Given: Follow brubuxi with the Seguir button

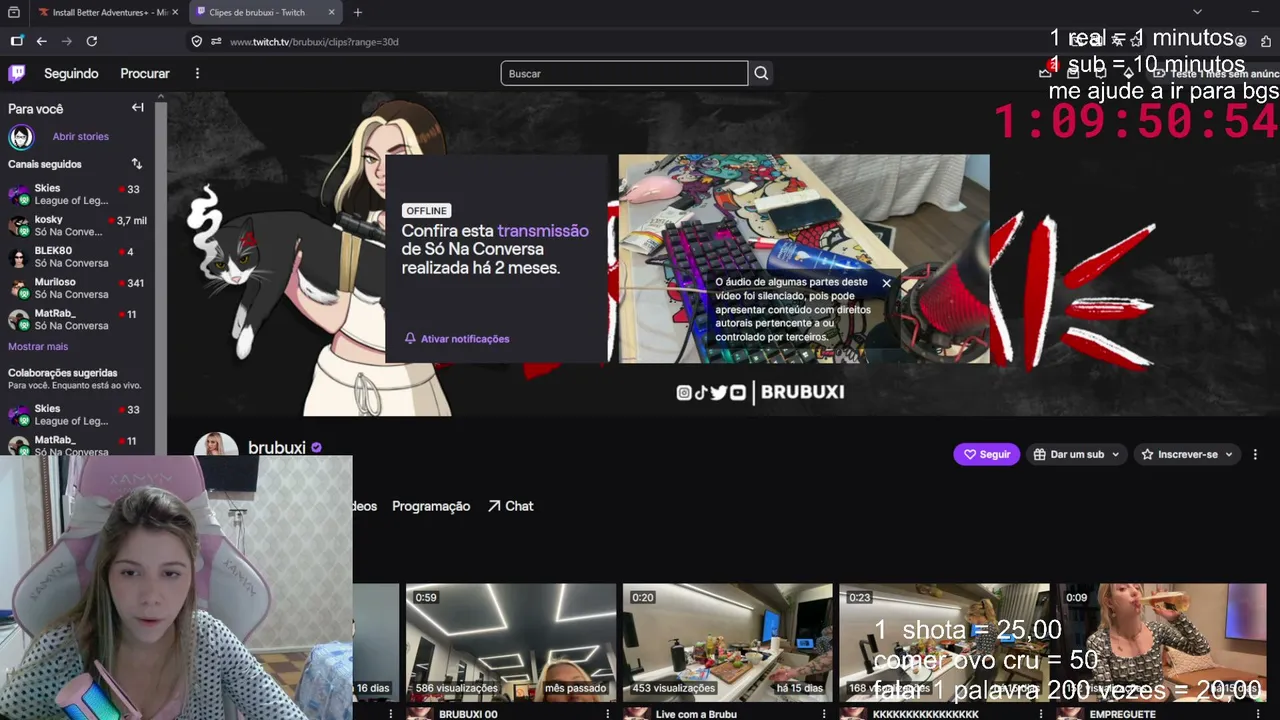Looking at the screenshot, I should click(986, 454).
